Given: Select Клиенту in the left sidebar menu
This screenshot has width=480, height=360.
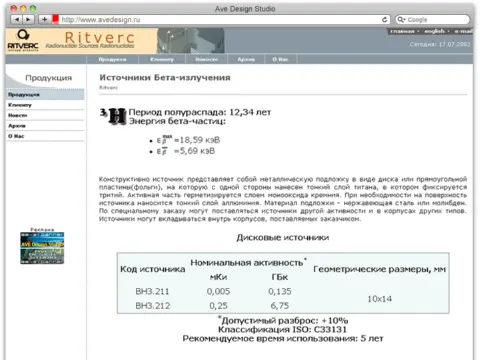Looking at the screenshot, I should pos(45,105).
